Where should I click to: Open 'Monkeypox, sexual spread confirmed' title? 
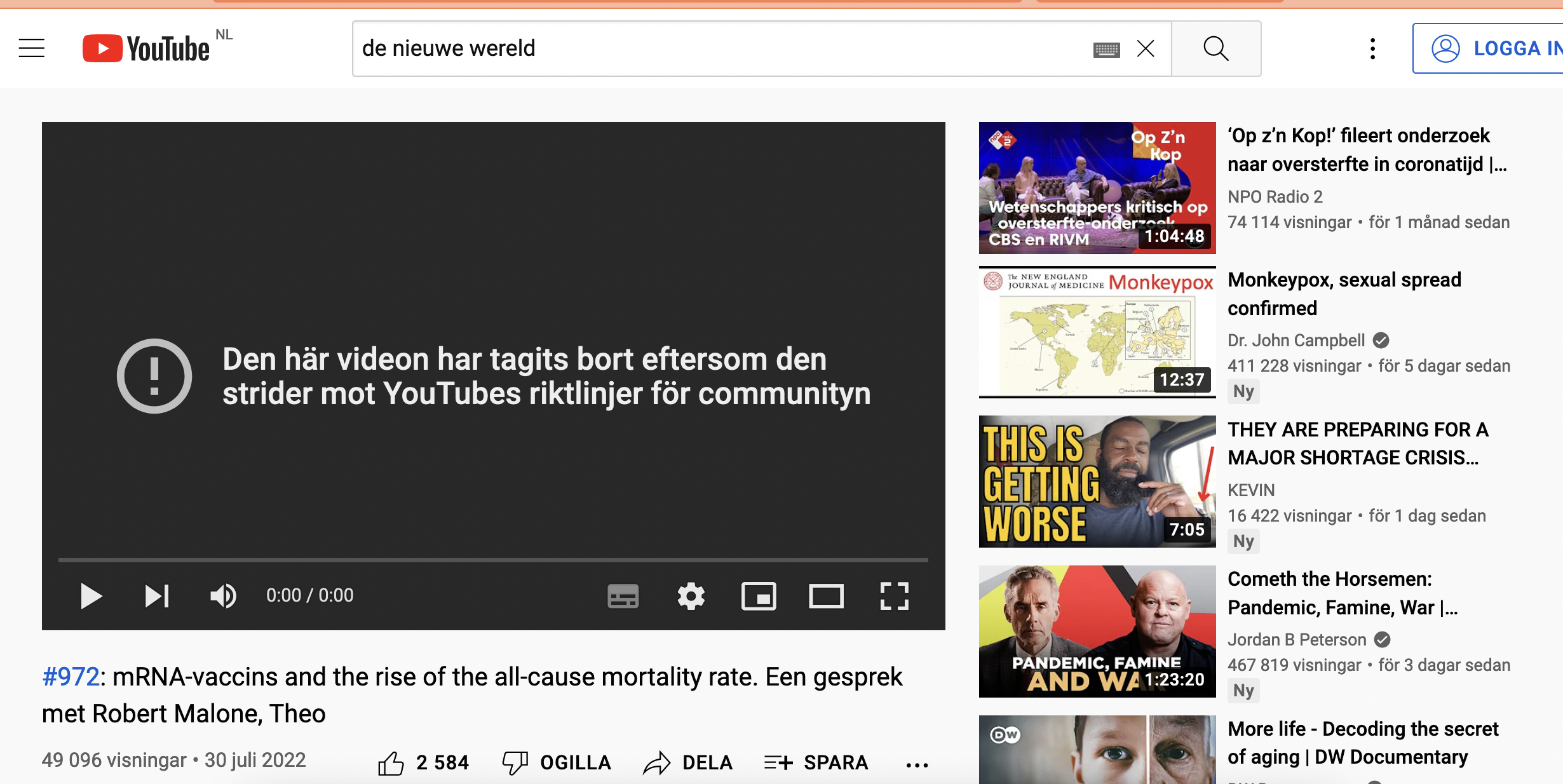coord(1344,294)
